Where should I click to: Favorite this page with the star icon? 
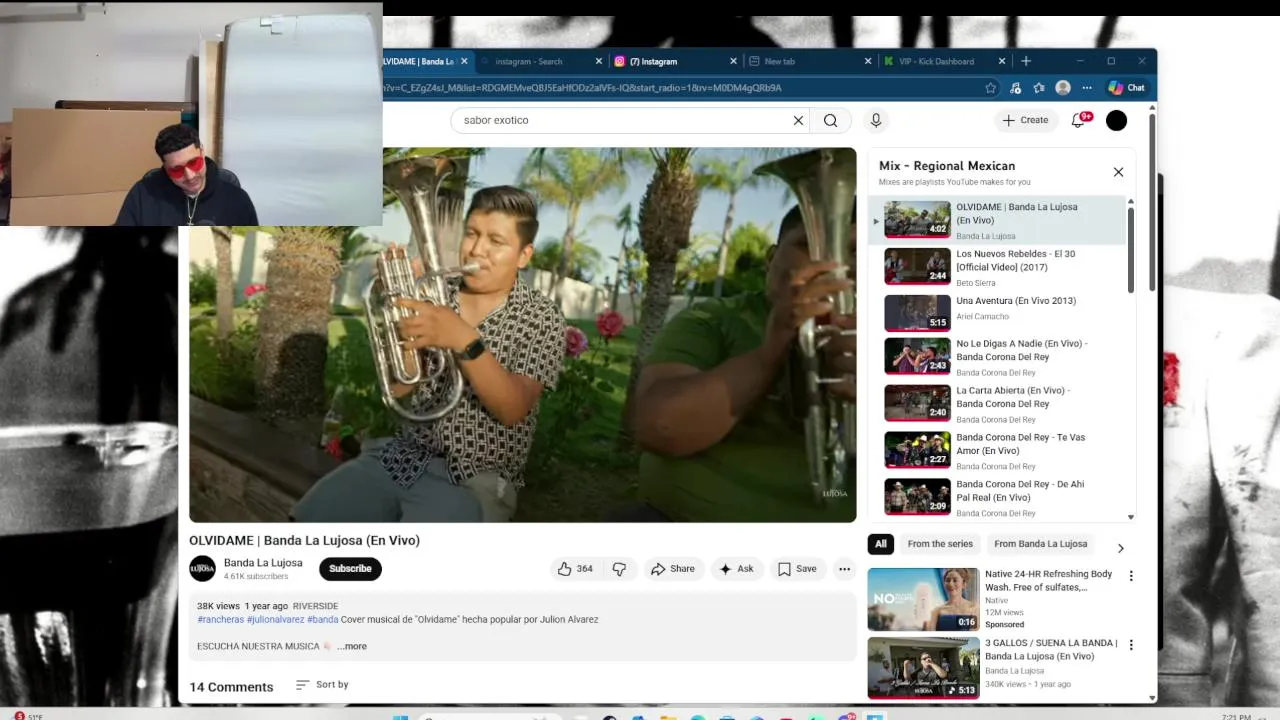(990, 88)
